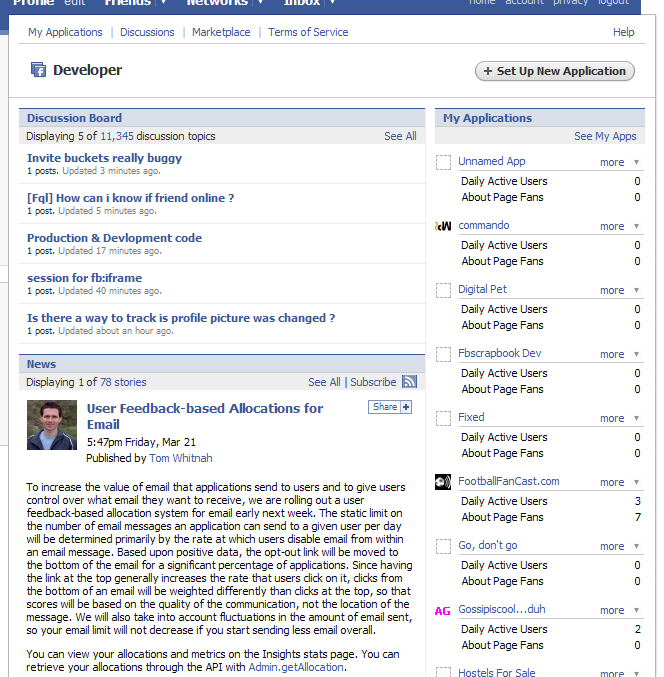Viewport: 664px width, 677px height.
Task: Click Tom Whitnah's profile photo thumbnail
Action: (x=52, y=426)
